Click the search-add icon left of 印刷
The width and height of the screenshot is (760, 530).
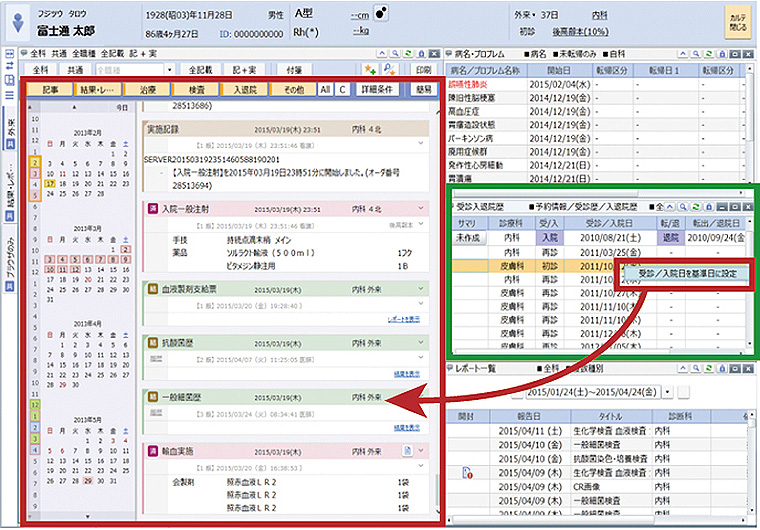(x=390, y=71)
